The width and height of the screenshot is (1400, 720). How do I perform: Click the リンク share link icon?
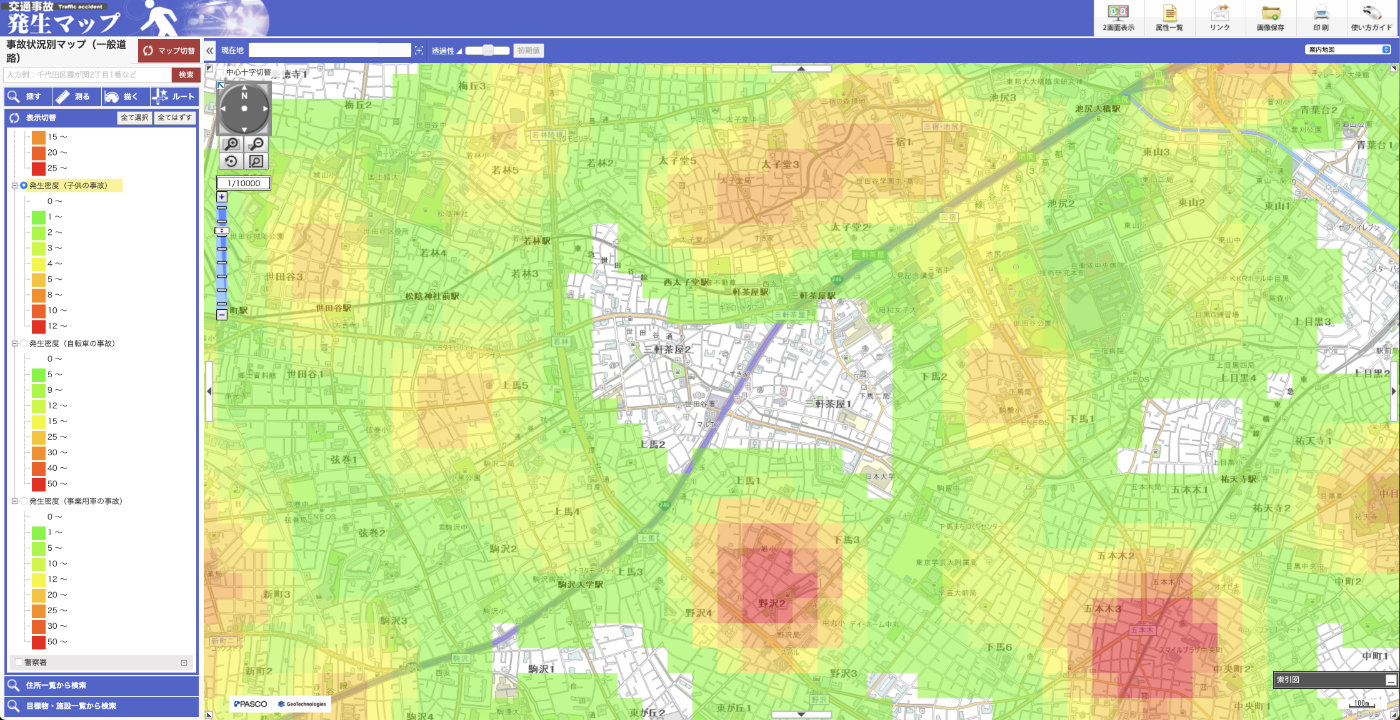[x=1220, y=18]
